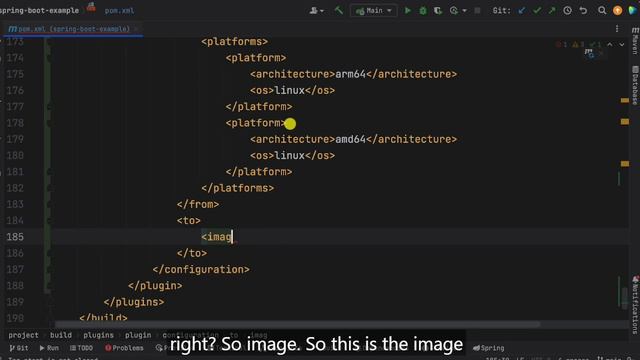The image size is (640, 360).
Task: Open the TODO tool window
Action: coord(81,348)
